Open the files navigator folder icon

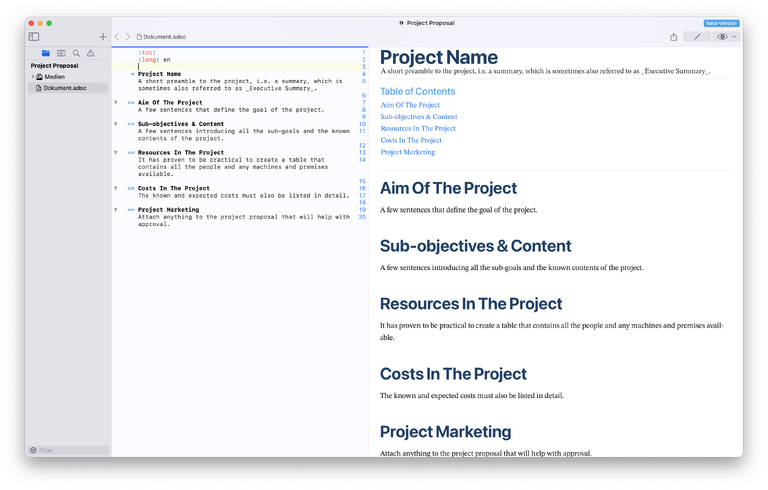[46, 53]
